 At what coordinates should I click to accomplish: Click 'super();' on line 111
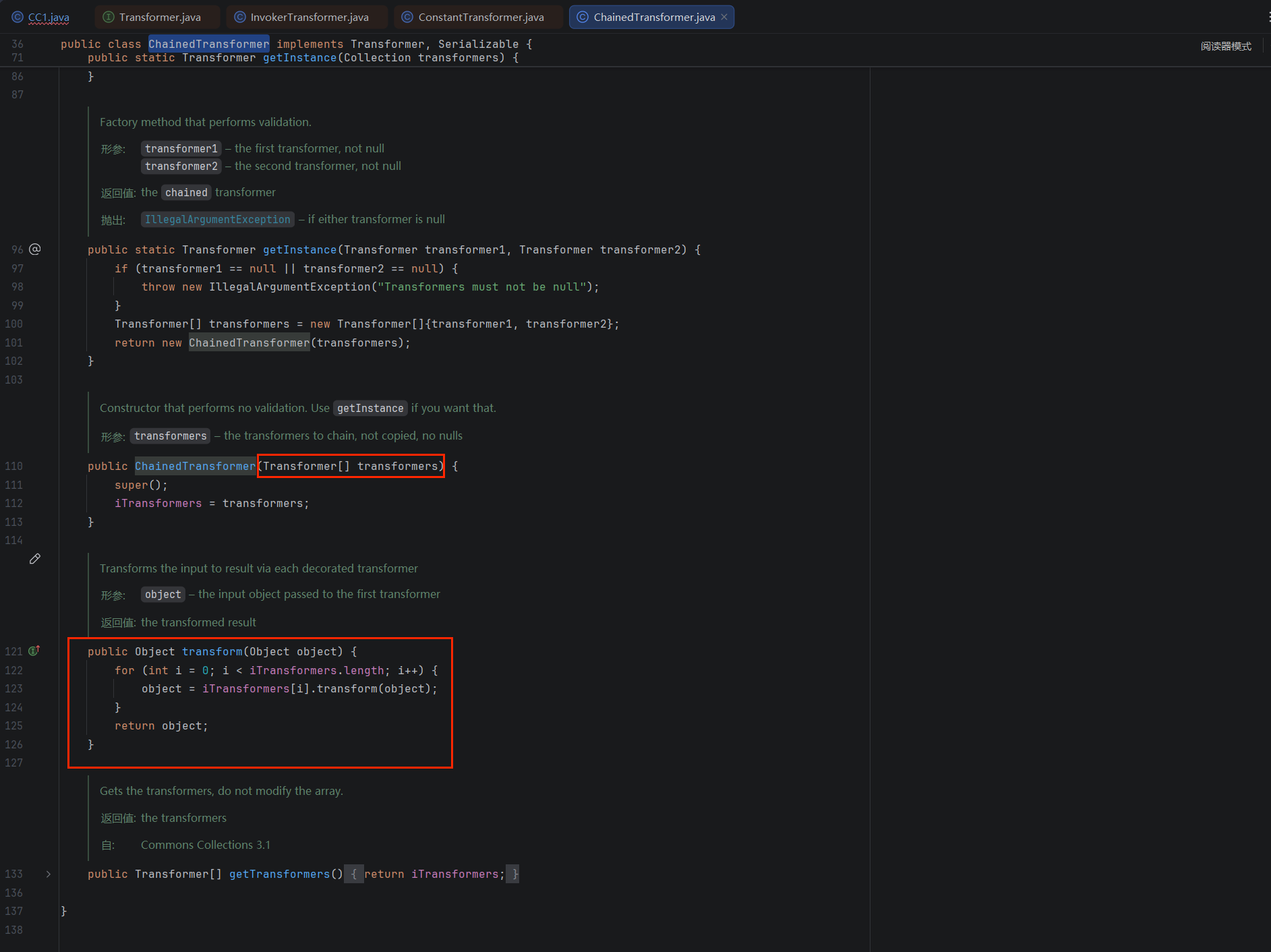[141, 485]
